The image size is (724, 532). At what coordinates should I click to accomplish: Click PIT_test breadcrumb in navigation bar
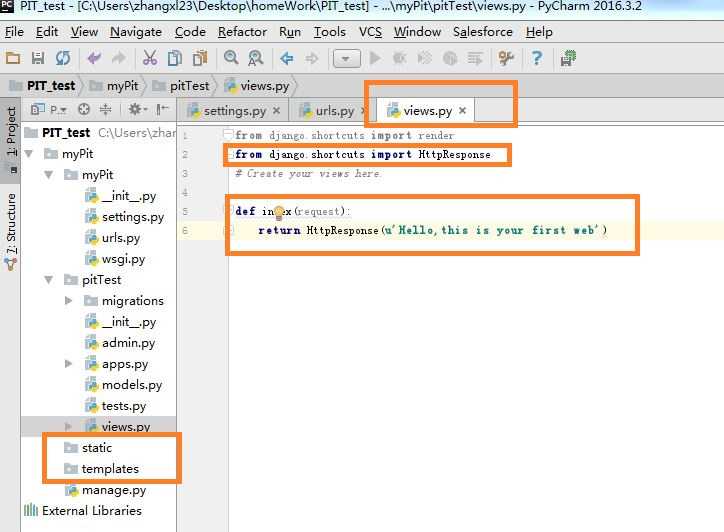coord(42,86)
